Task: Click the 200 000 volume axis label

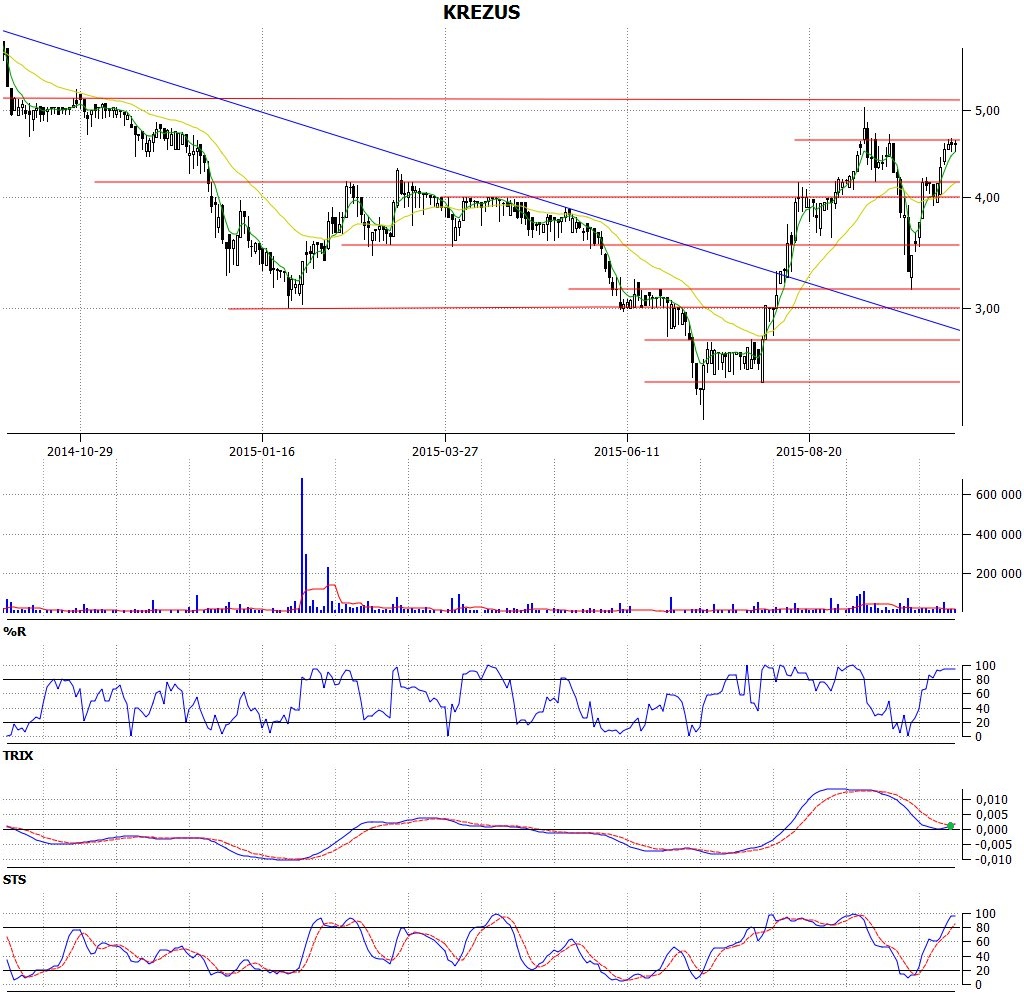Action: coord(999,574)
